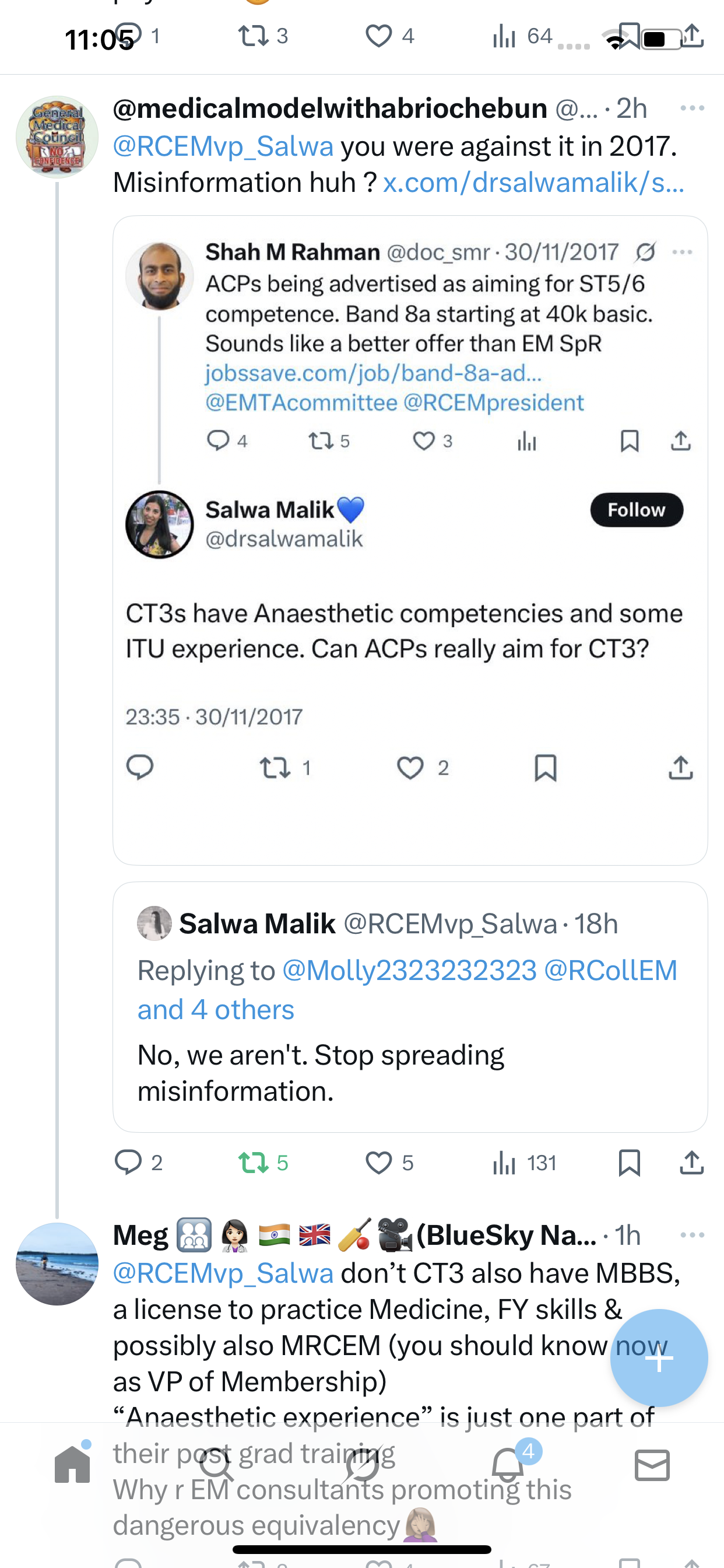Undo the repost on post with 5 reposts
Viewport: 724px width, 1568px height.
tap(254, 1163)
